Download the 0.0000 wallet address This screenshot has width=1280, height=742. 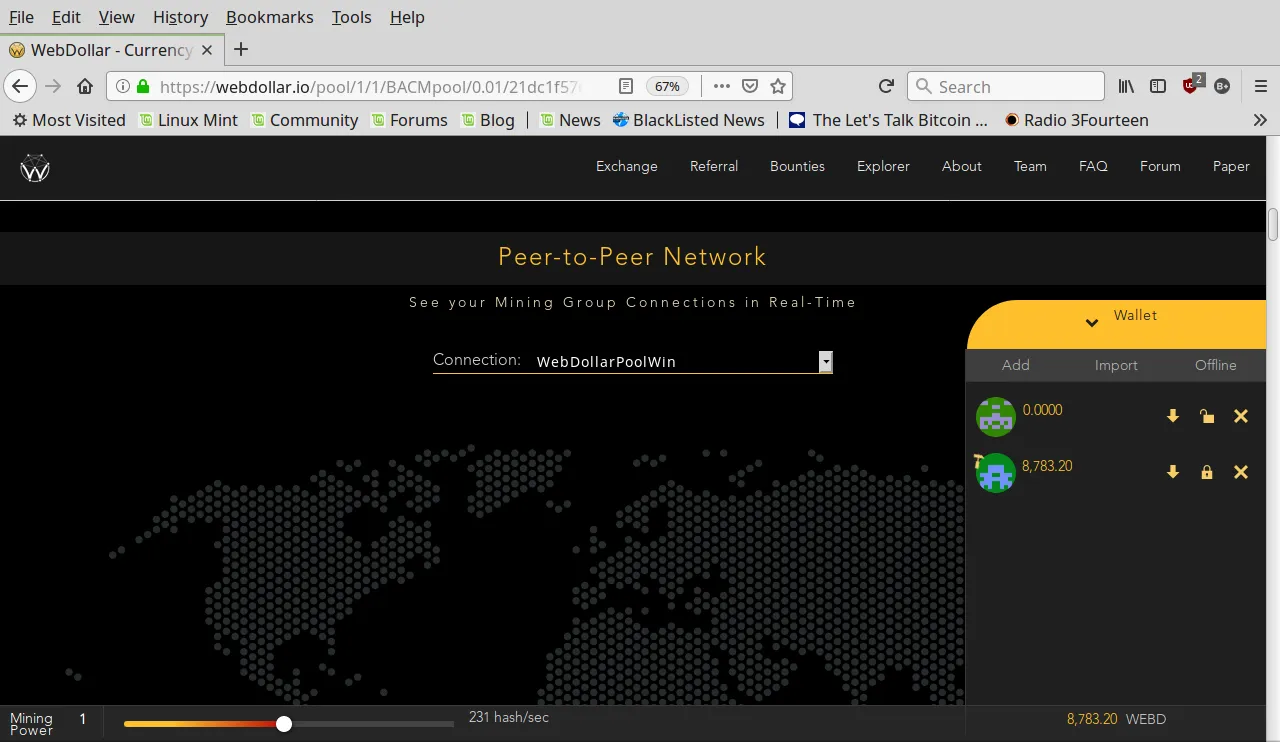click(1173, 416)
